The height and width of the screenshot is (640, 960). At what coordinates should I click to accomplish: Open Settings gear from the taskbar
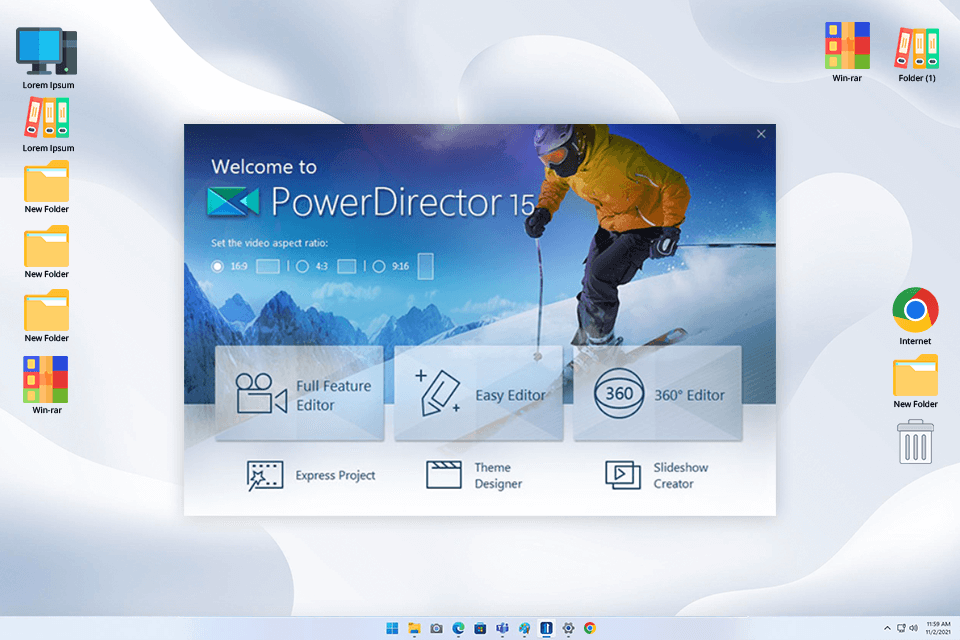[568, 628]
